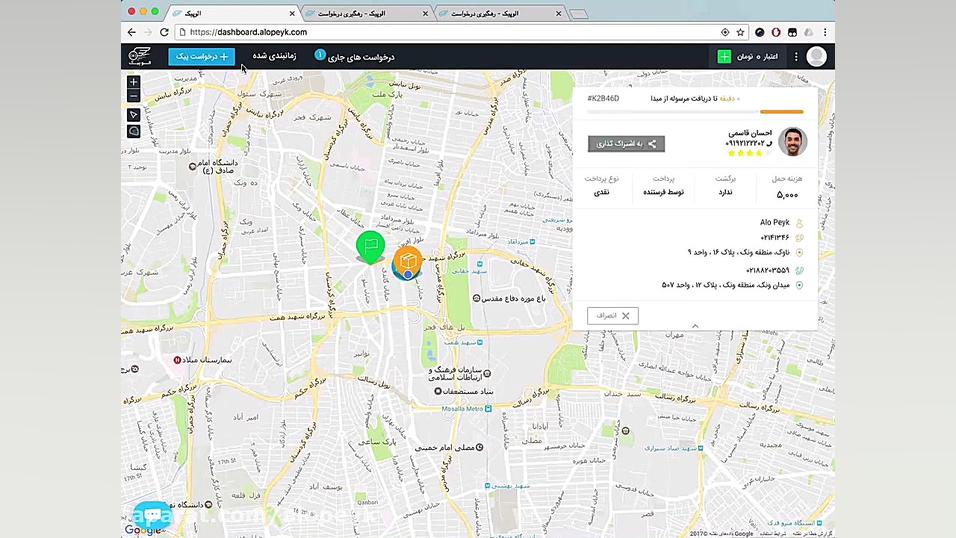Viewport: 956px width, 538px height.
Task: Click the red Opera-style extension icon
Action: (776, 32)
